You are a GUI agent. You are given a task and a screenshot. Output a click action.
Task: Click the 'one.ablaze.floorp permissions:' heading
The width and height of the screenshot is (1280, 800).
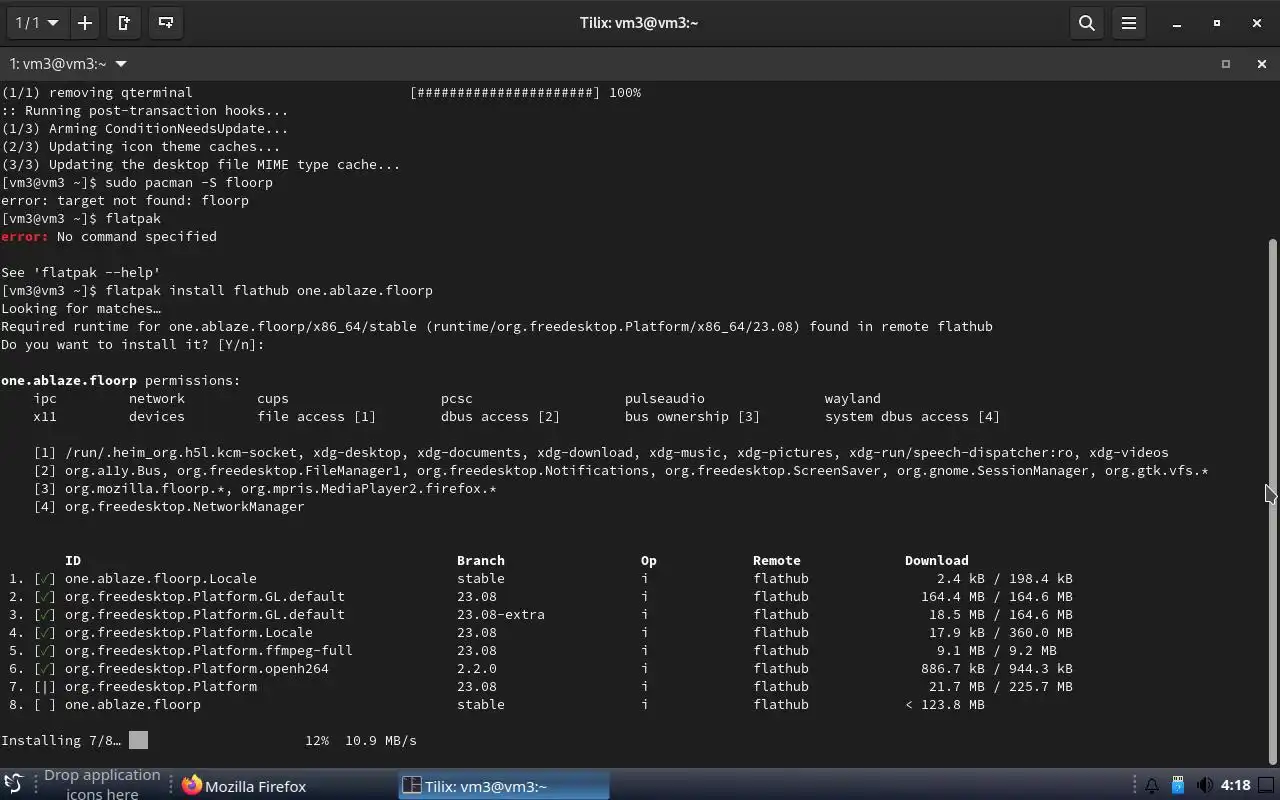[x=121, y=380]
